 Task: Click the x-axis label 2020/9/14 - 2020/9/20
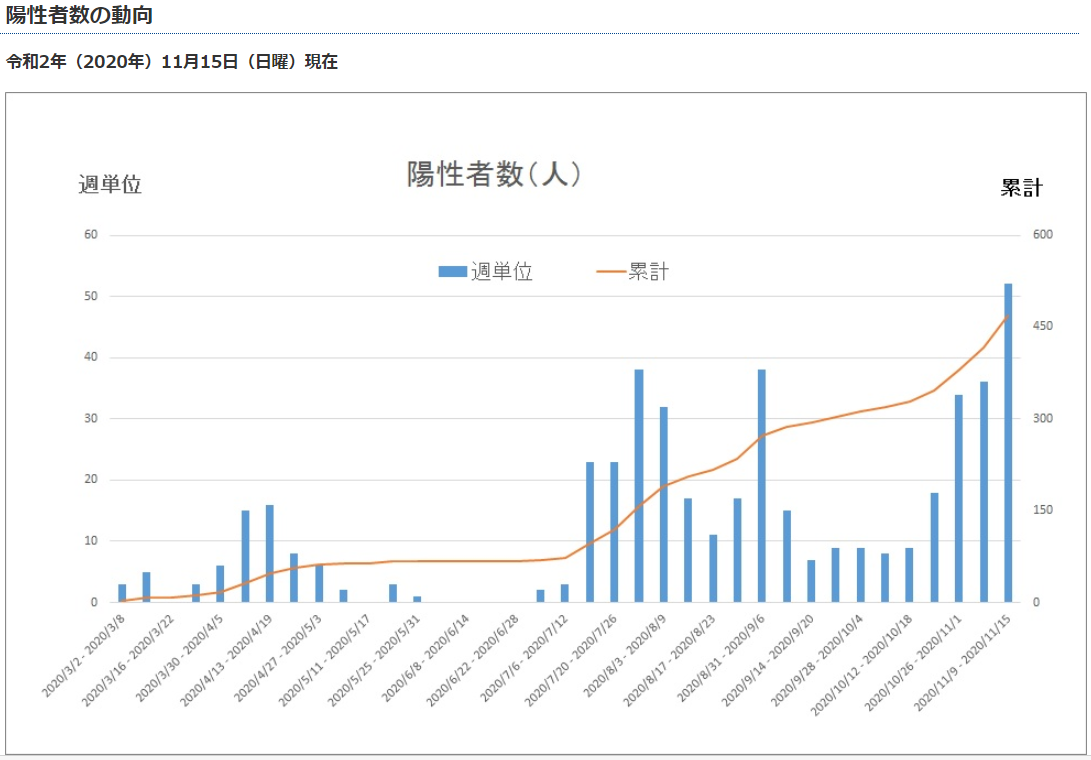click(769, 661)
